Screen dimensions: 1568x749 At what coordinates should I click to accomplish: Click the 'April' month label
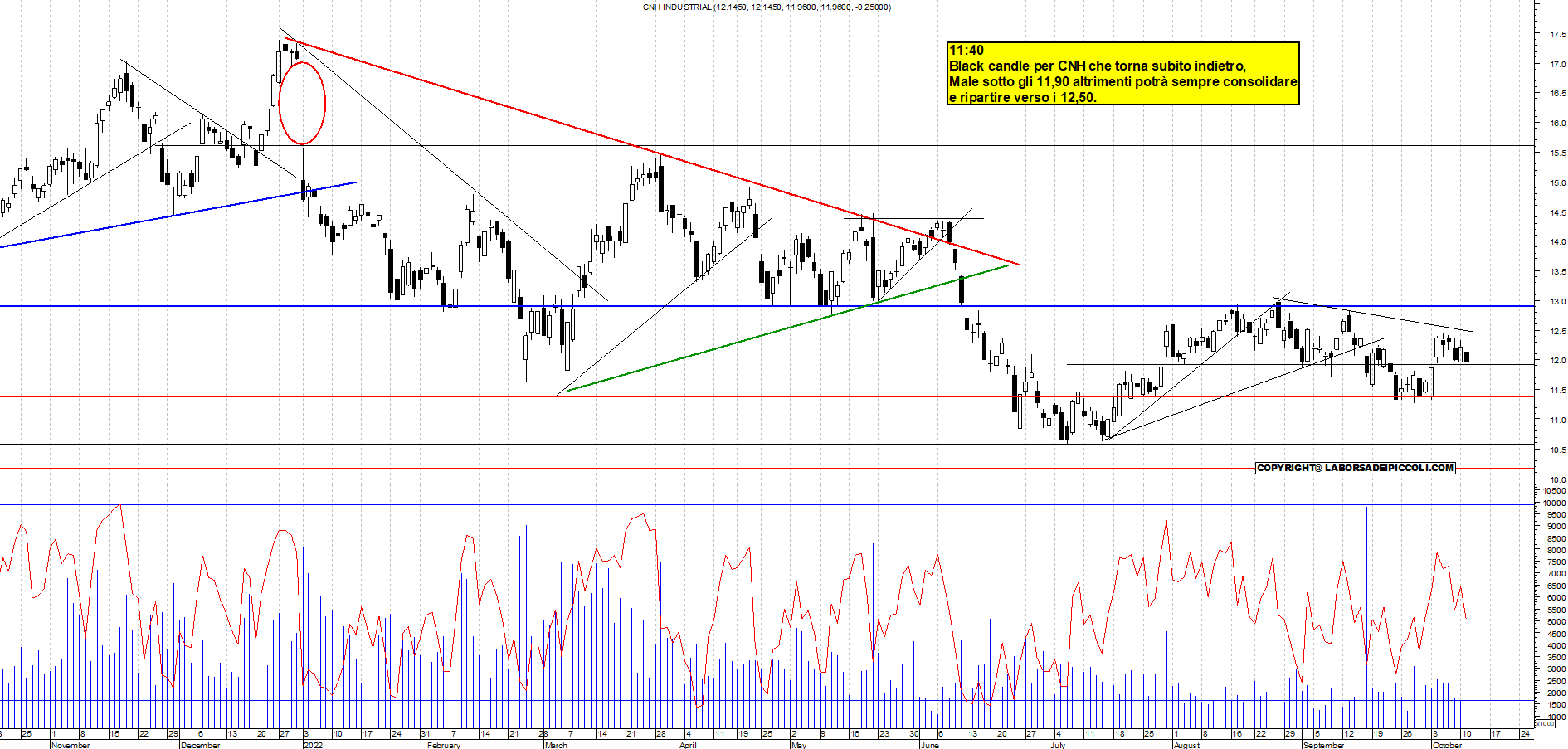point(688,745)
